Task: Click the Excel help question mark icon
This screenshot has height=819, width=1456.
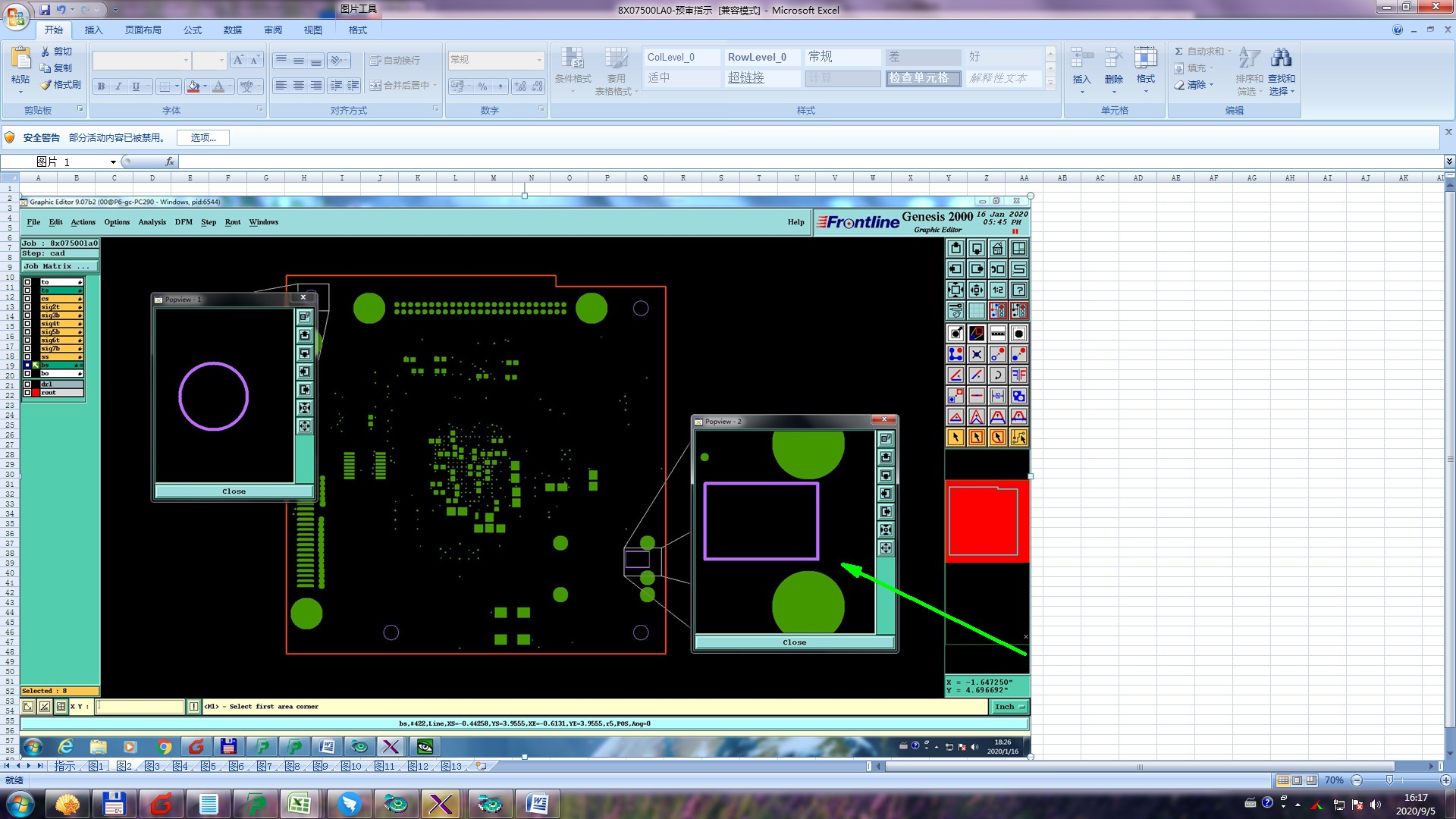Action: pos(1397,30)
